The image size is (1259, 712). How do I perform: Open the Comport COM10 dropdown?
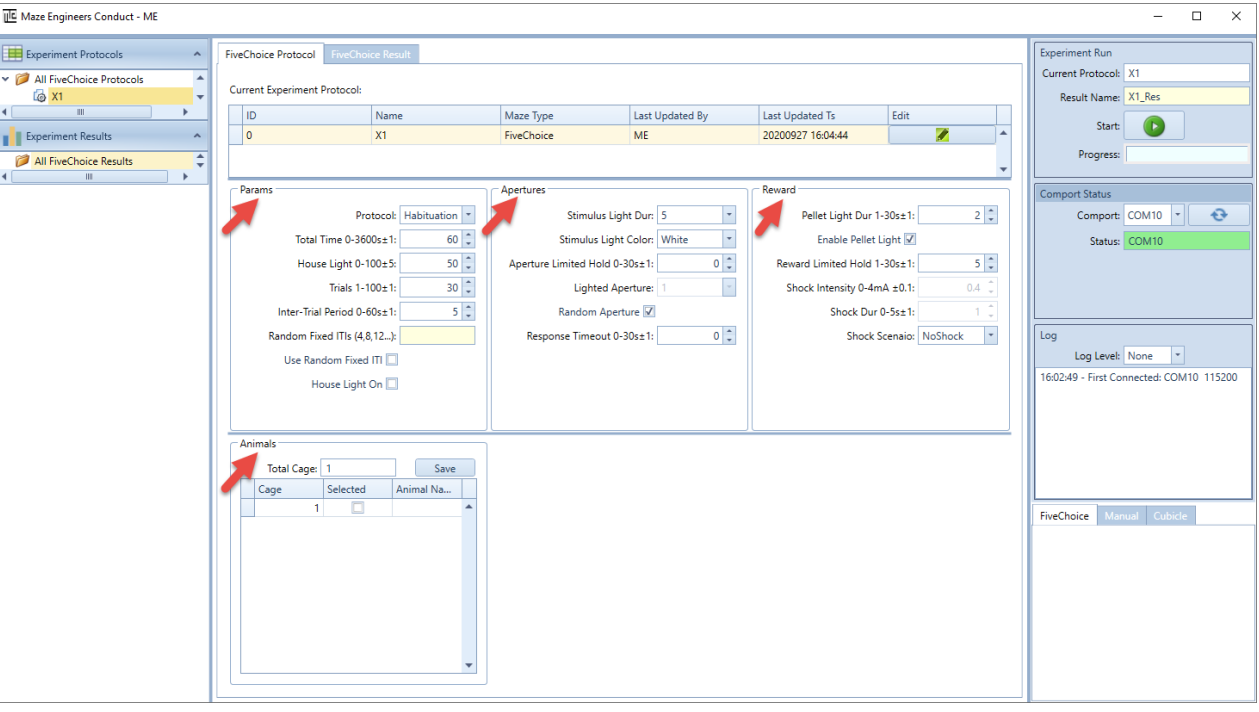point(1177,215)
